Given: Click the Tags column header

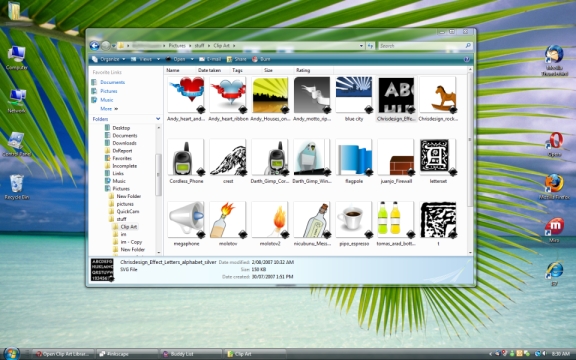Looking at the screenshot, I should click(x=245, y=70).
